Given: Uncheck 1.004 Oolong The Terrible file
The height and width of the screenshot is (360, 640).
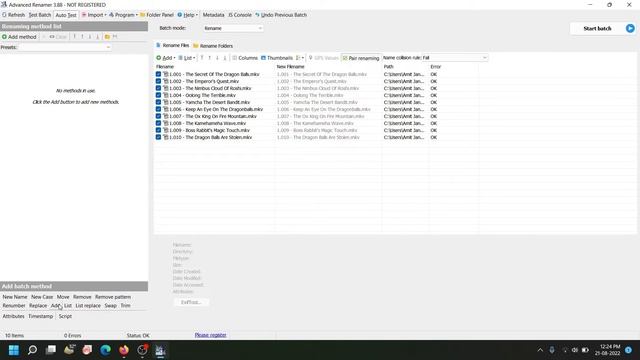Looking at the screenshot, I should 158,95.
